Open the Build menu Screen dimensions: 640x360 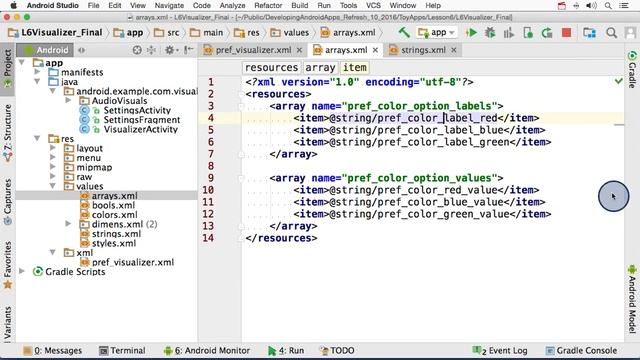300,6
